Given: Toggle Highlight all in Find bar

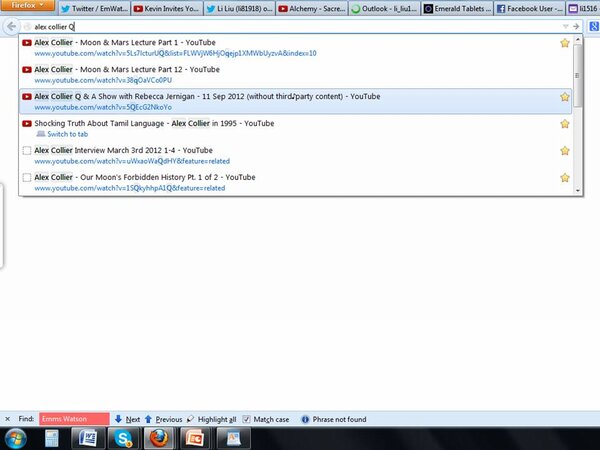Looking at the screenshot, I should [x=212, y=419].
